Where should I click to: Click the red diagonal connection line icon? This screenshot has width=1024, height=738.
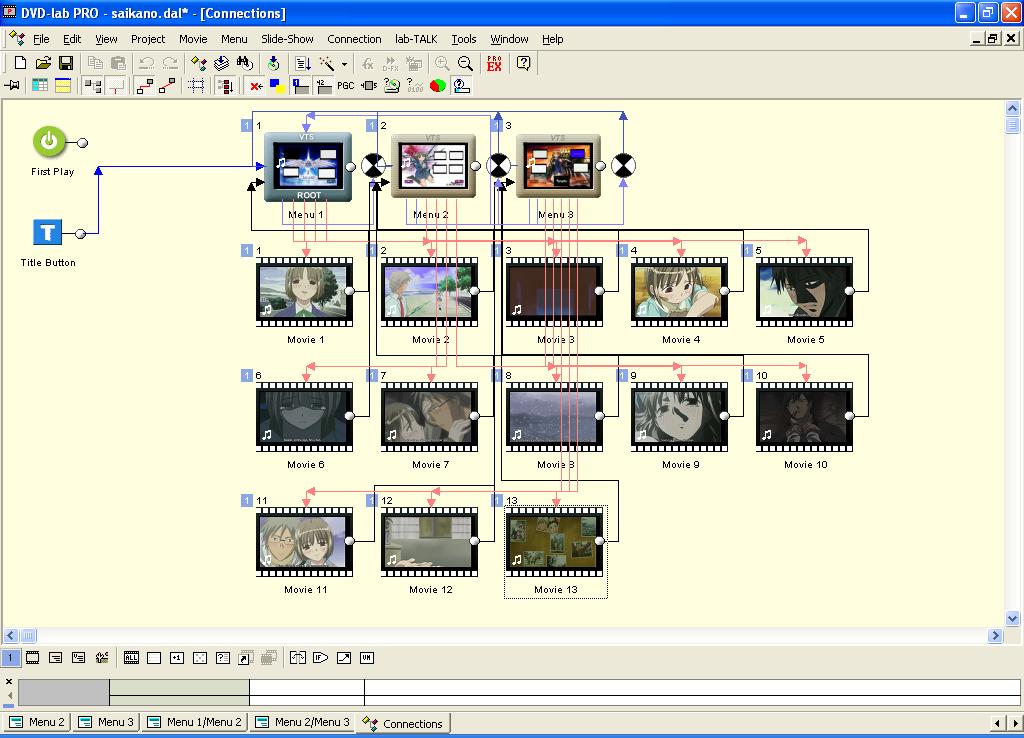tap(167, 86)
